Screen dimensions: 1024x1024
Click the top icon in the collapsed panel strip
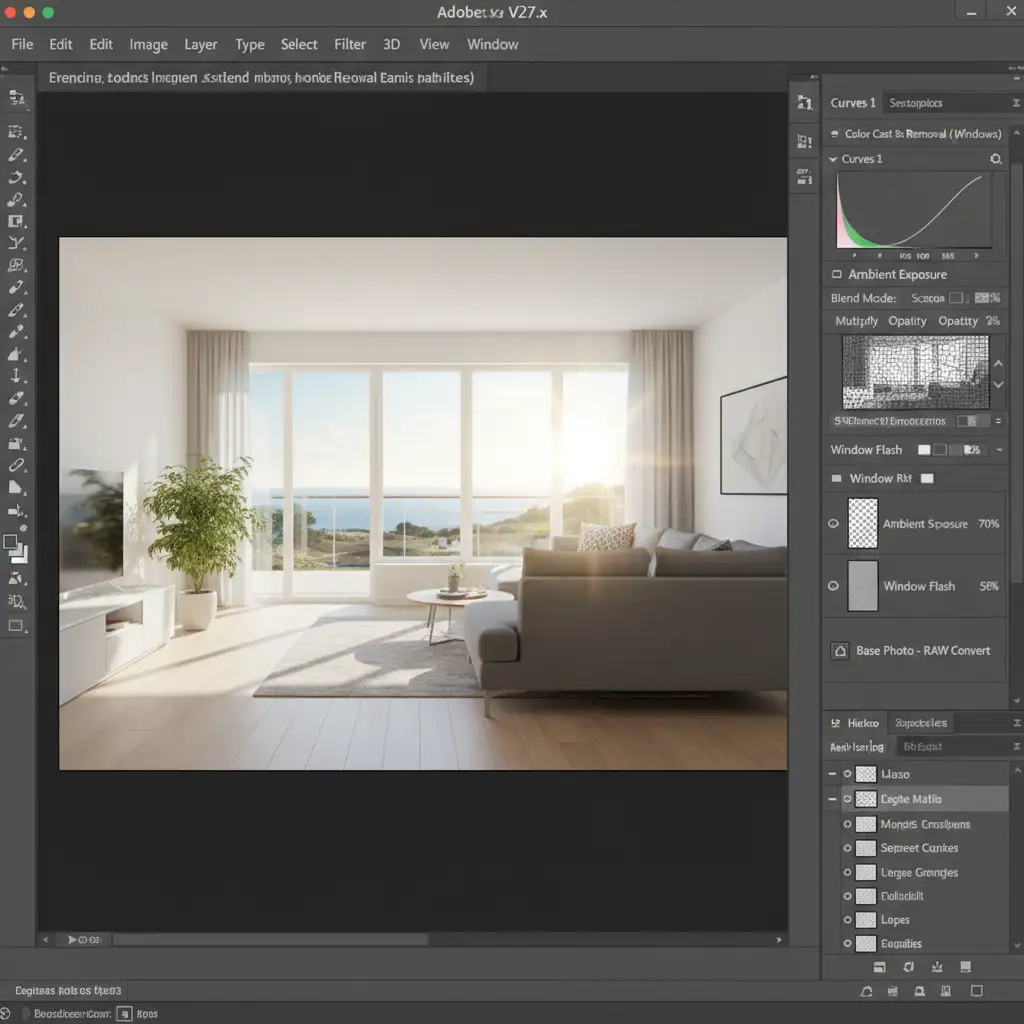[804, 103]
